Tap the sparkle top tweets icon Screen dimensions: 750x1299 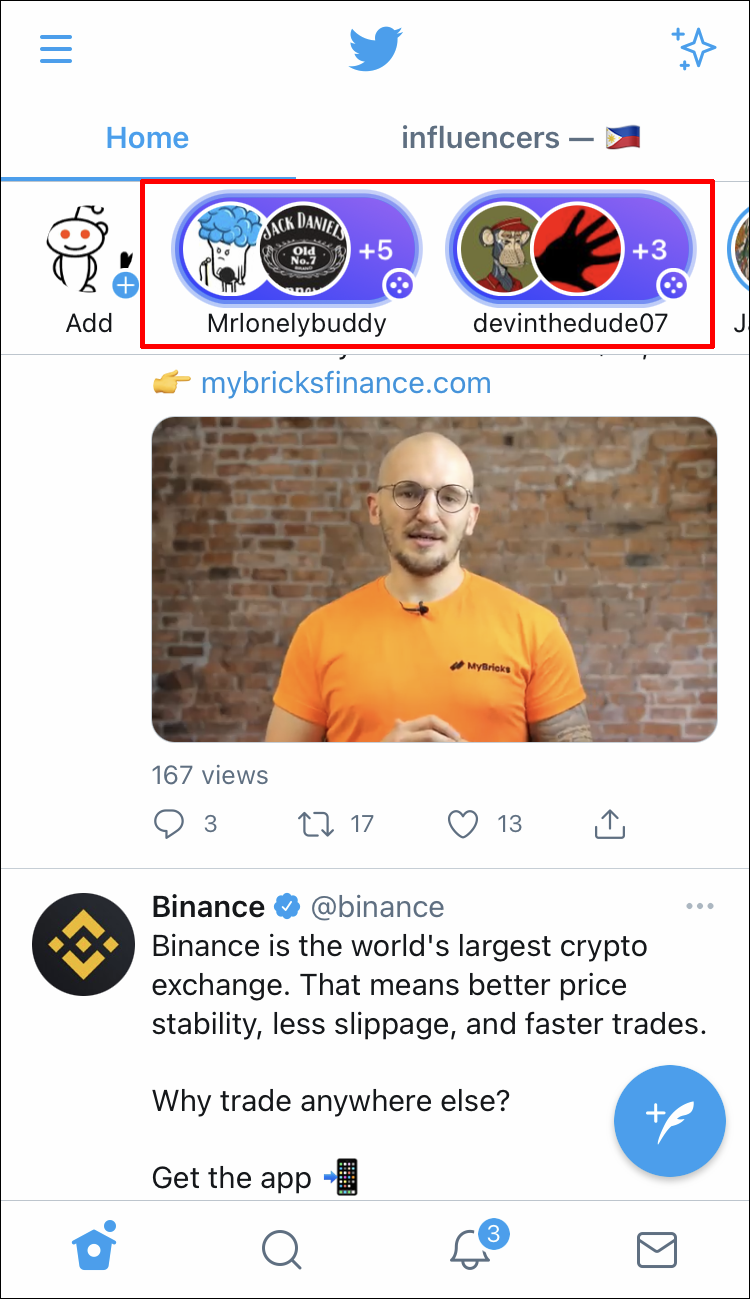(x=694, y=49)
